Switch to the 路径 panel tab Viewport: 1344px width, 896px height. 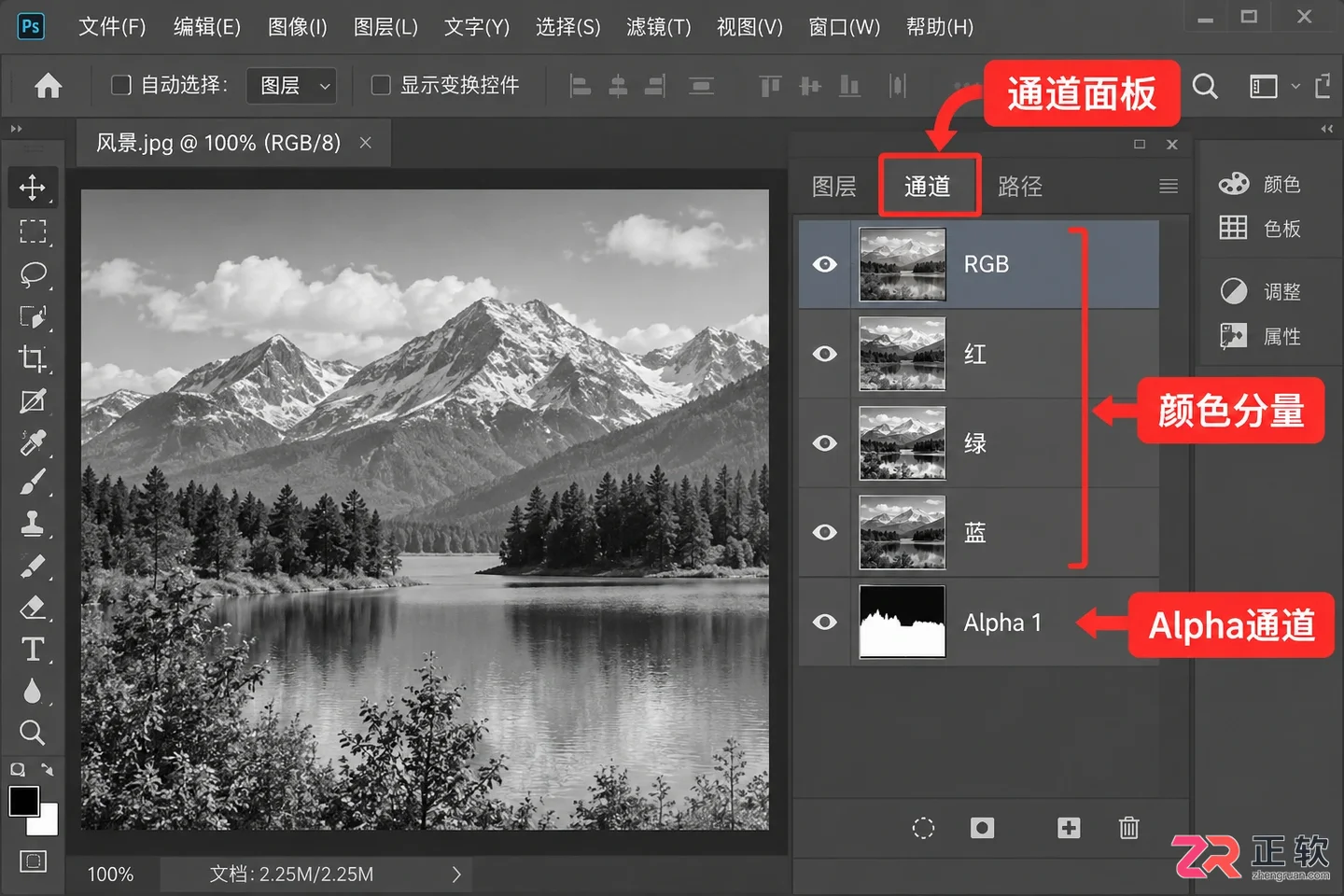pyautogui.click(x=1020, y=187)
